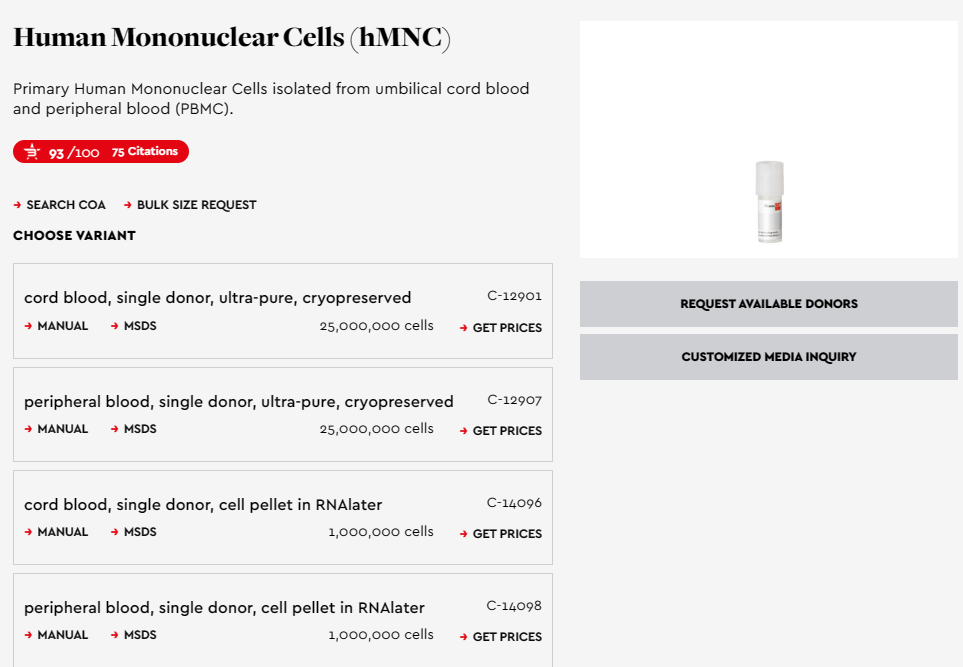Open MANUAL for C-14098 peripheral pellet variant

57,635
